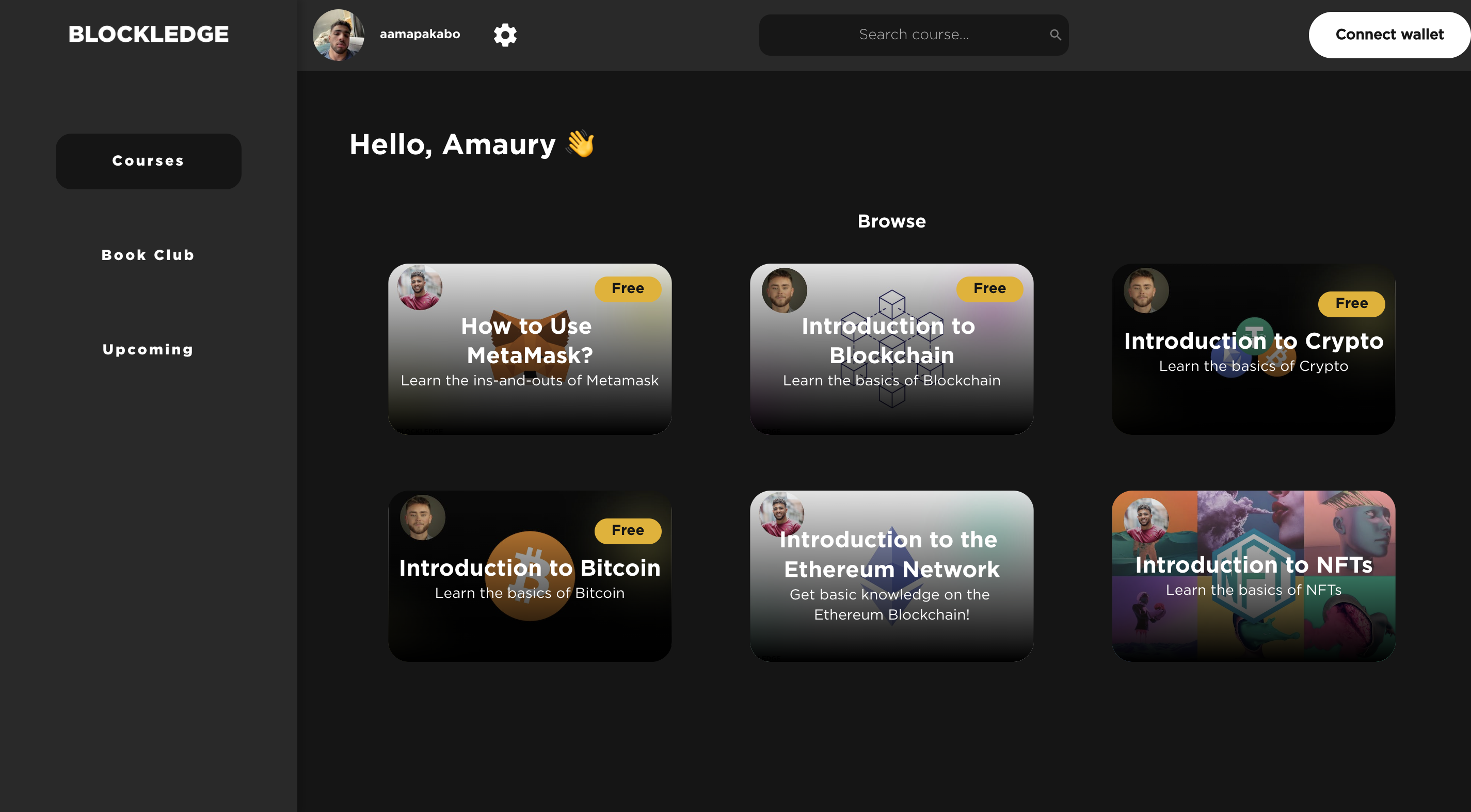Open settings via the gear icon
Screen dimensions: 1471x812
[x=505, y=35]
